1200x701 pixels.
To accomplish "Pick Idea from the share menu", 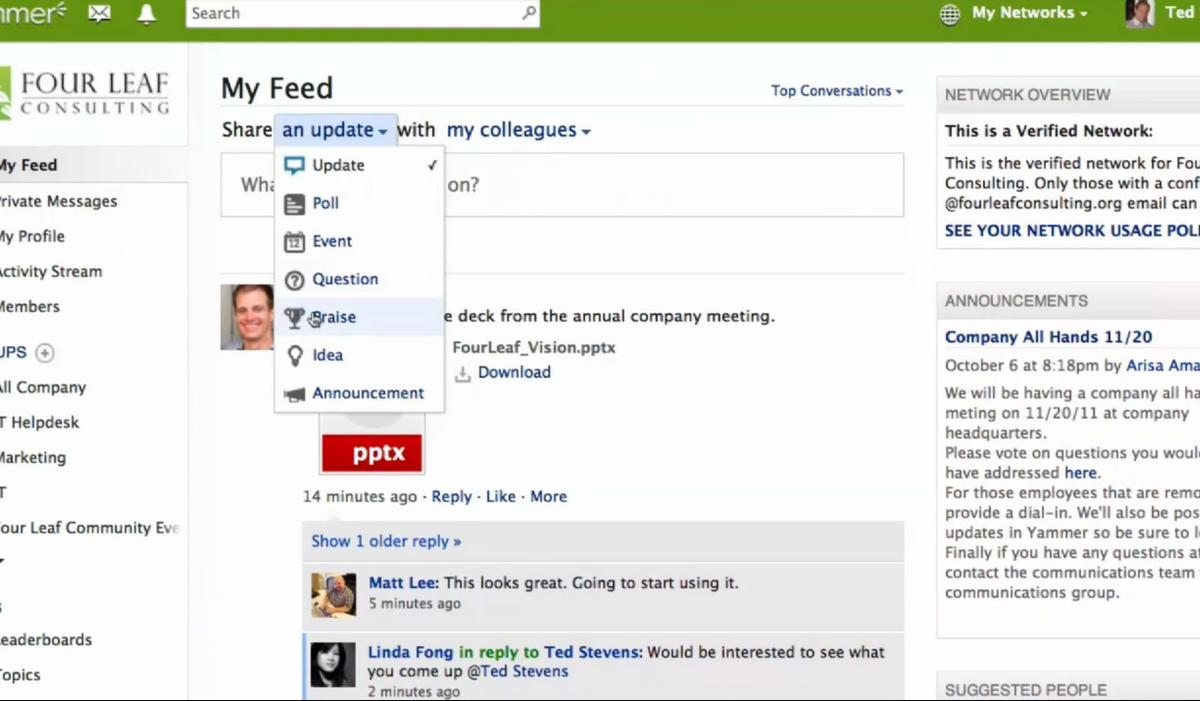I will click(x=360, y=355).
